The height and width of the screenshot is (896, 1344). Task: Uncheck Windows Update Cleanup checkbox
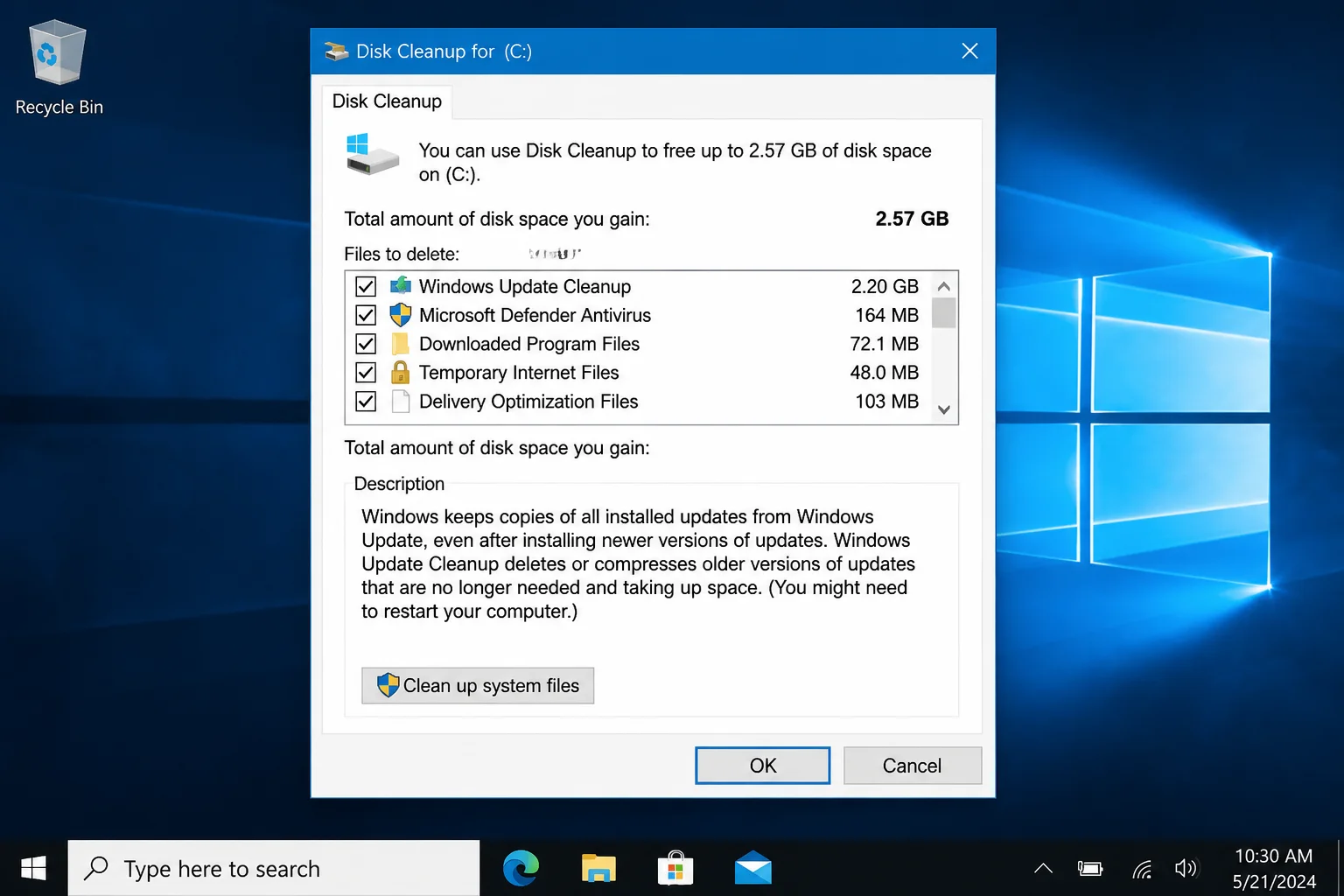tap(366, 286)
